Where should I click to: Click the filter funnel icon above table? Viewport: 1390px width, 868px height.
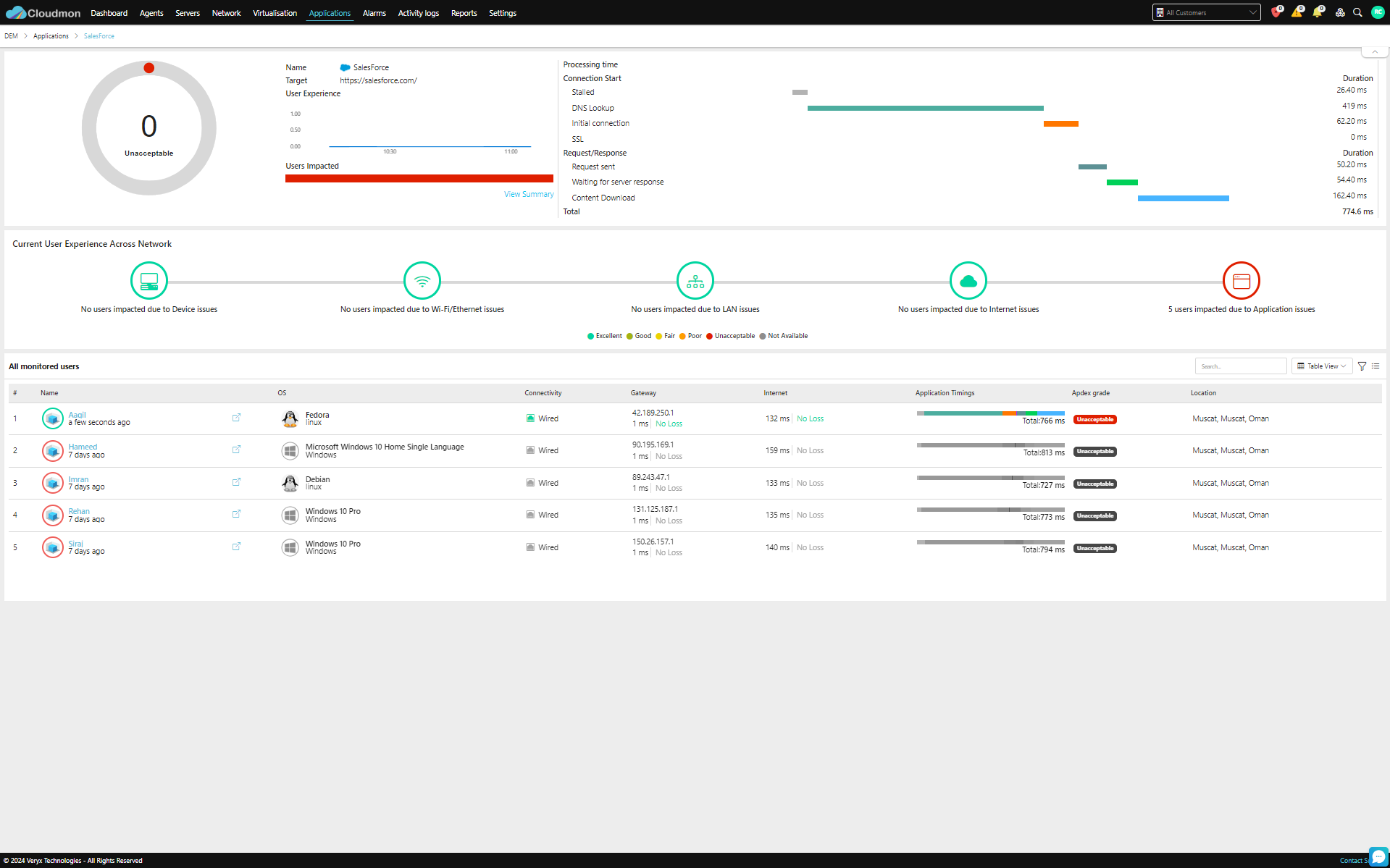[x=1362, y=366]
